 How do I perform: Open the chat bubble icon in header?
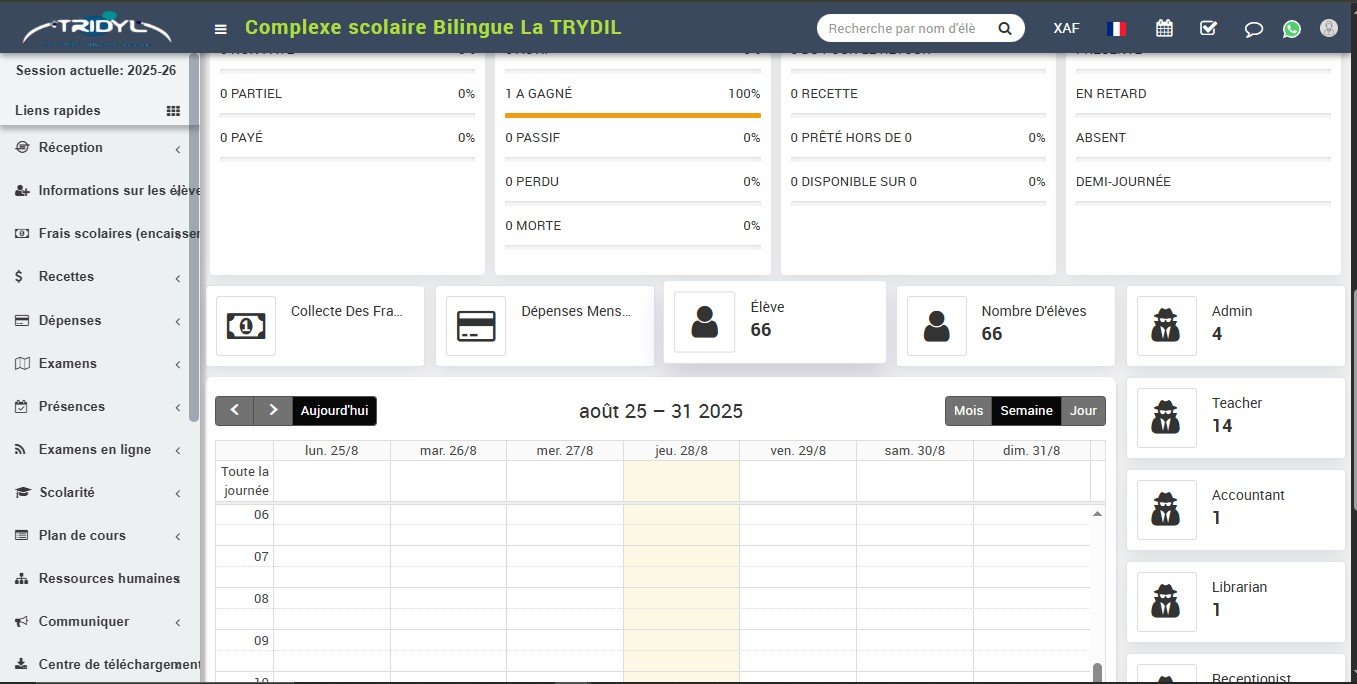[x=1253, y=29]
